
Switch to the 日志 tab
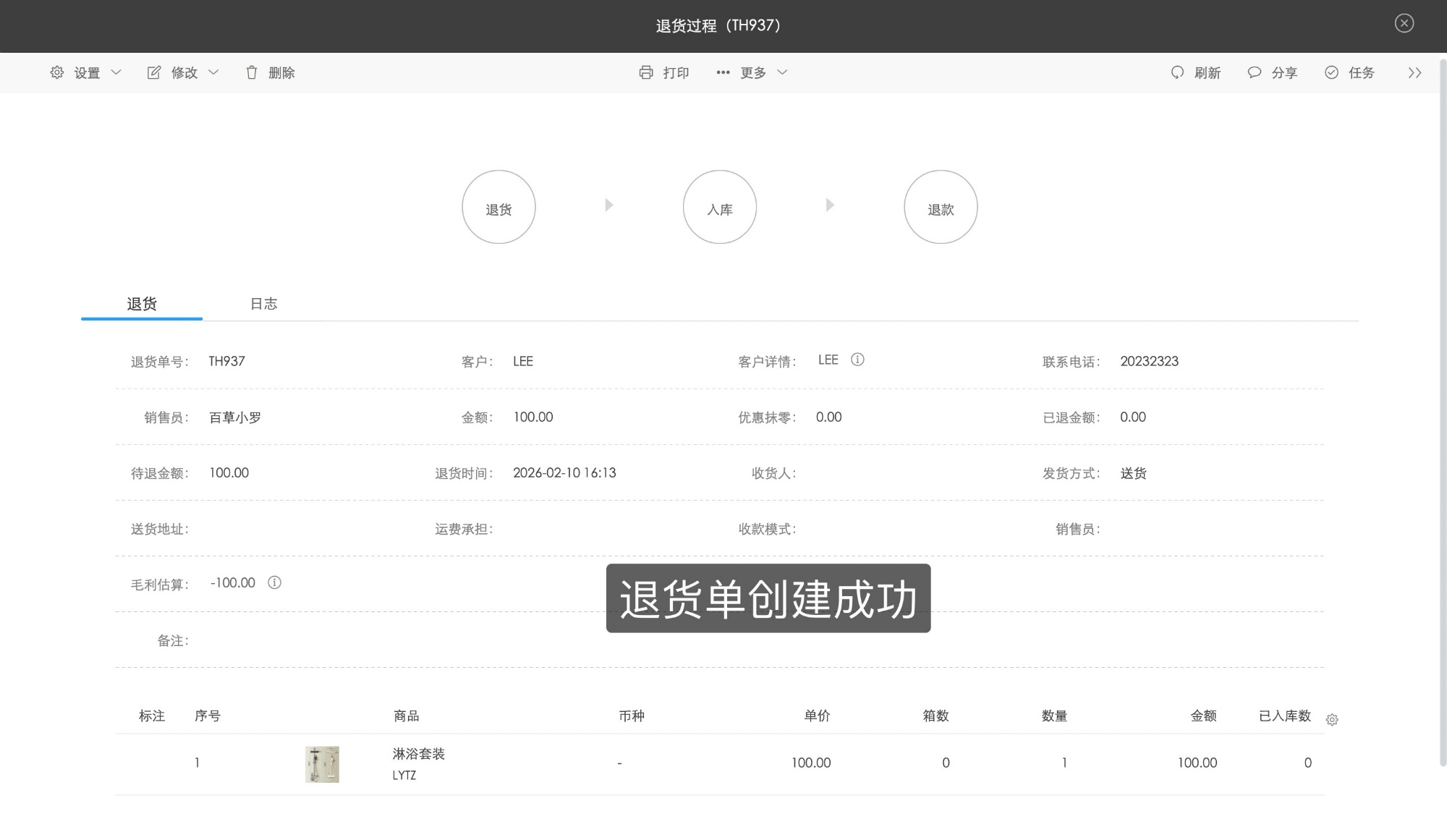(263, 303)
